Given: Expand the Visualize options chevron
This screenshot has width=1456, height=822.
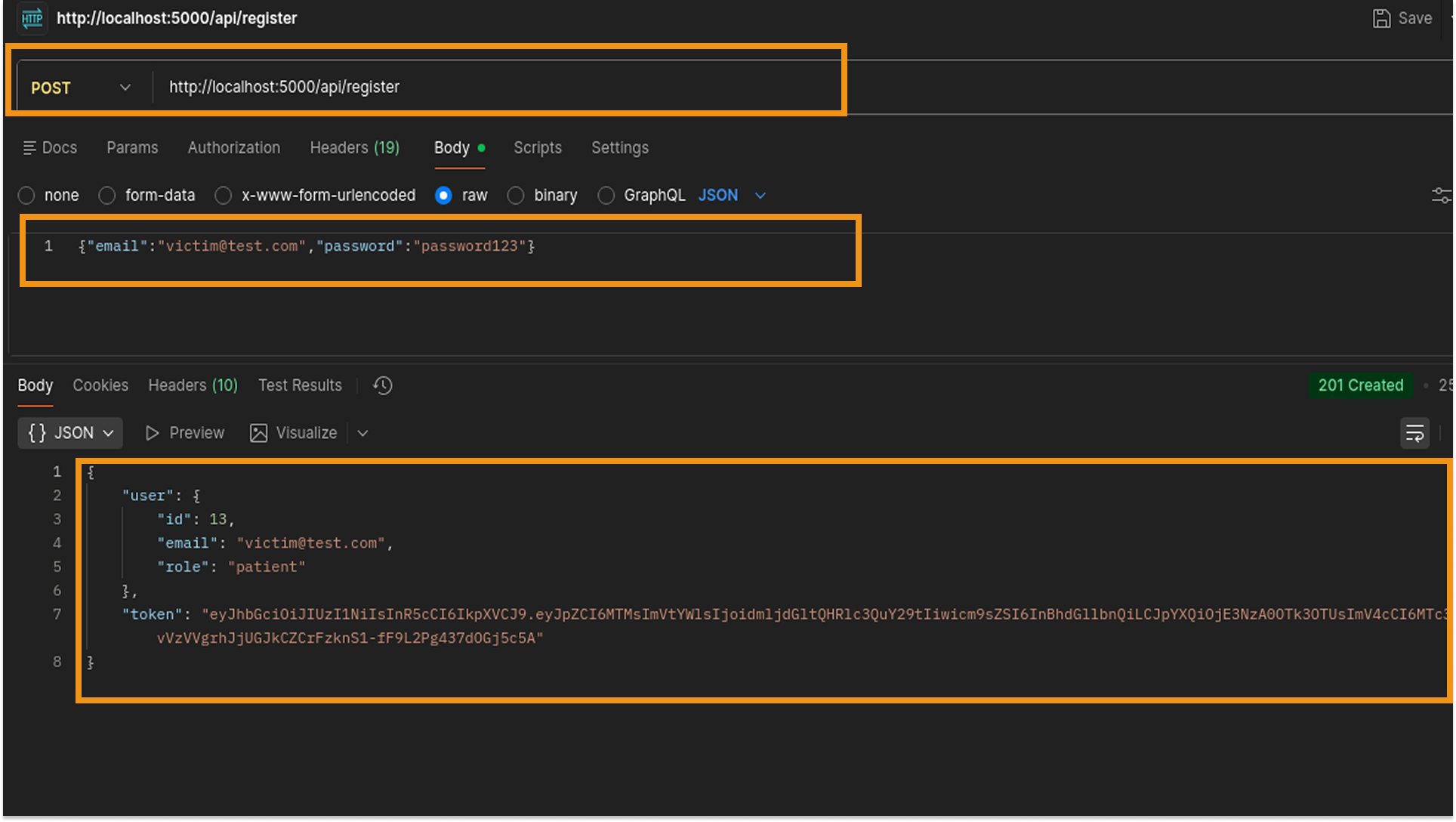Looking at the screenshot, I should (x=362, y=433).
